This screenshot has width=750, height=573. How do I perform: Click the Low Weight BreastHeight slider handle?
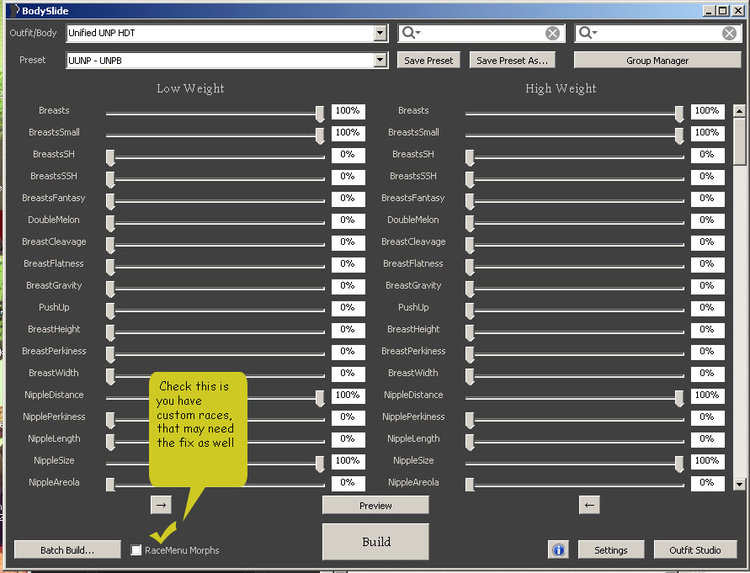click(x=110, y=333)
